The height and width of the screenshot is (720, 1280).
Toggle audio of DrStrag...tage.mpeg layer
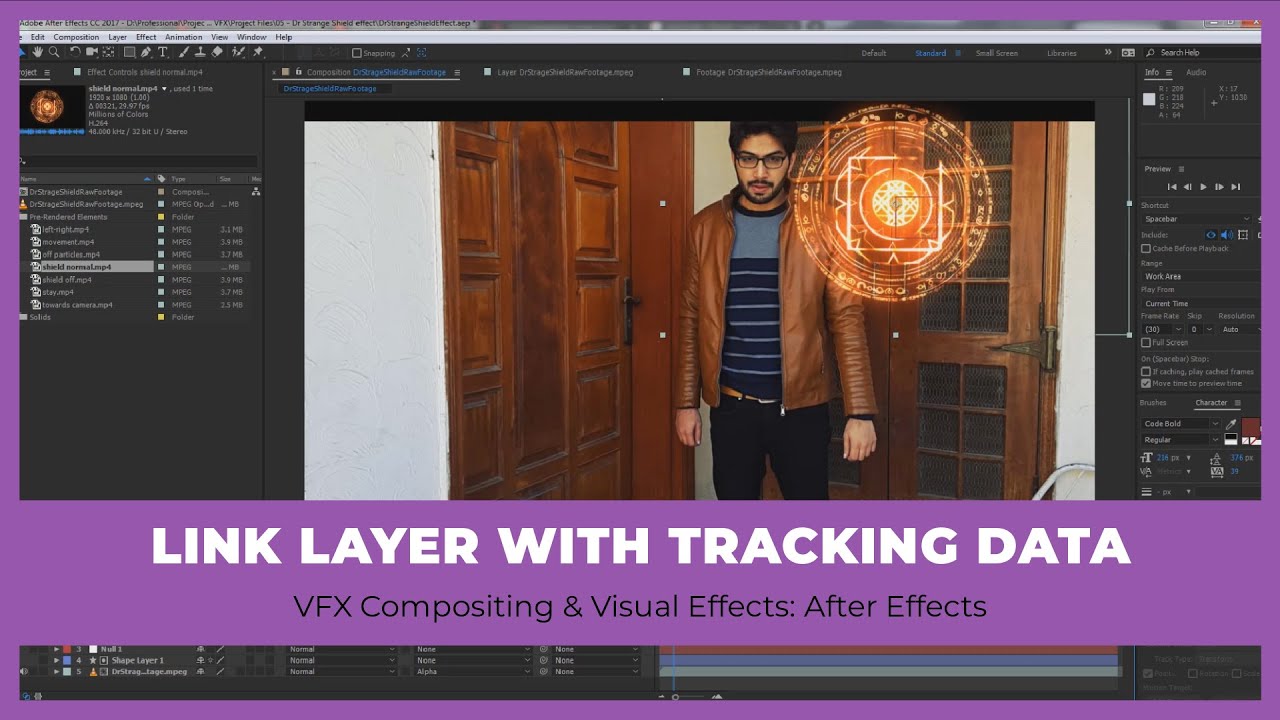tap(25, 672)
